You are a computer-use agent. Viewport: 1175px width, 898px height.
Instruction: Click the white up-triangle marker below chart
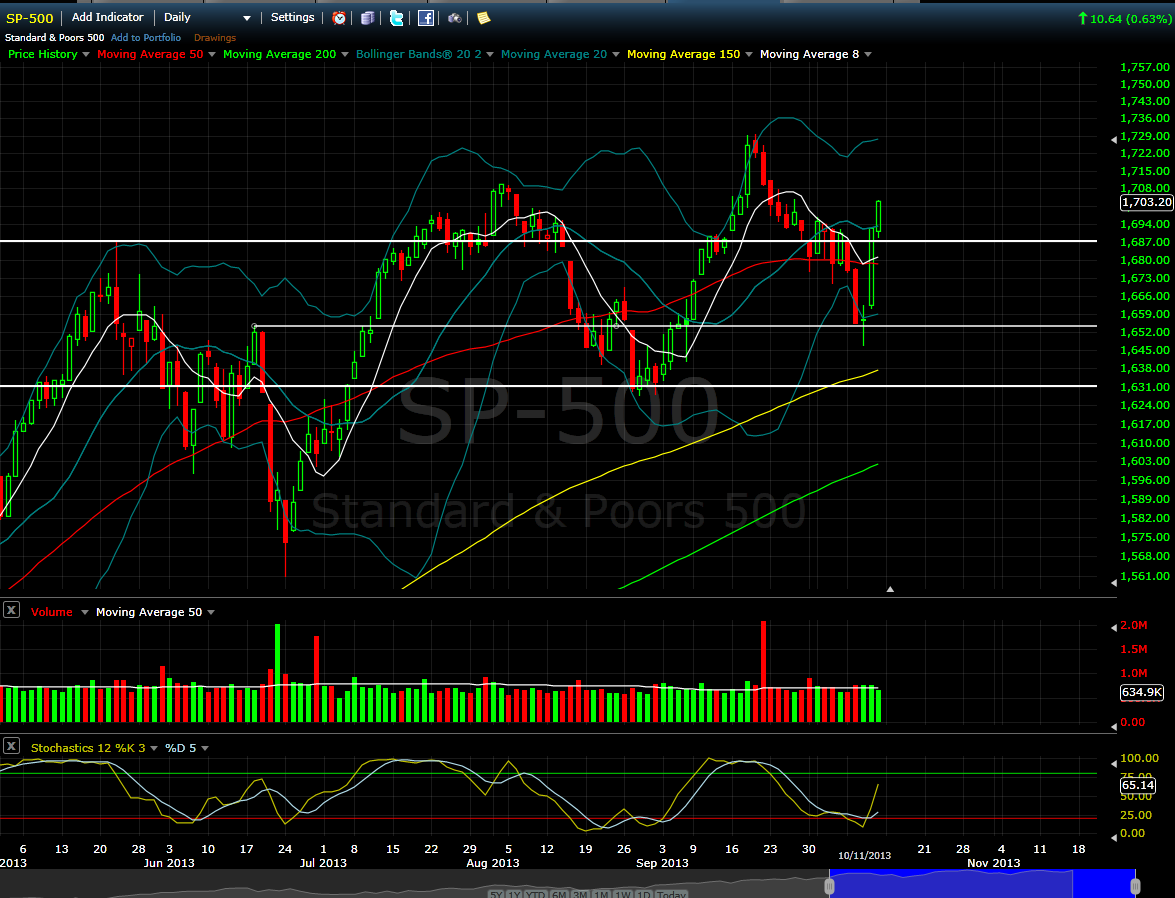tap(890, 589)
